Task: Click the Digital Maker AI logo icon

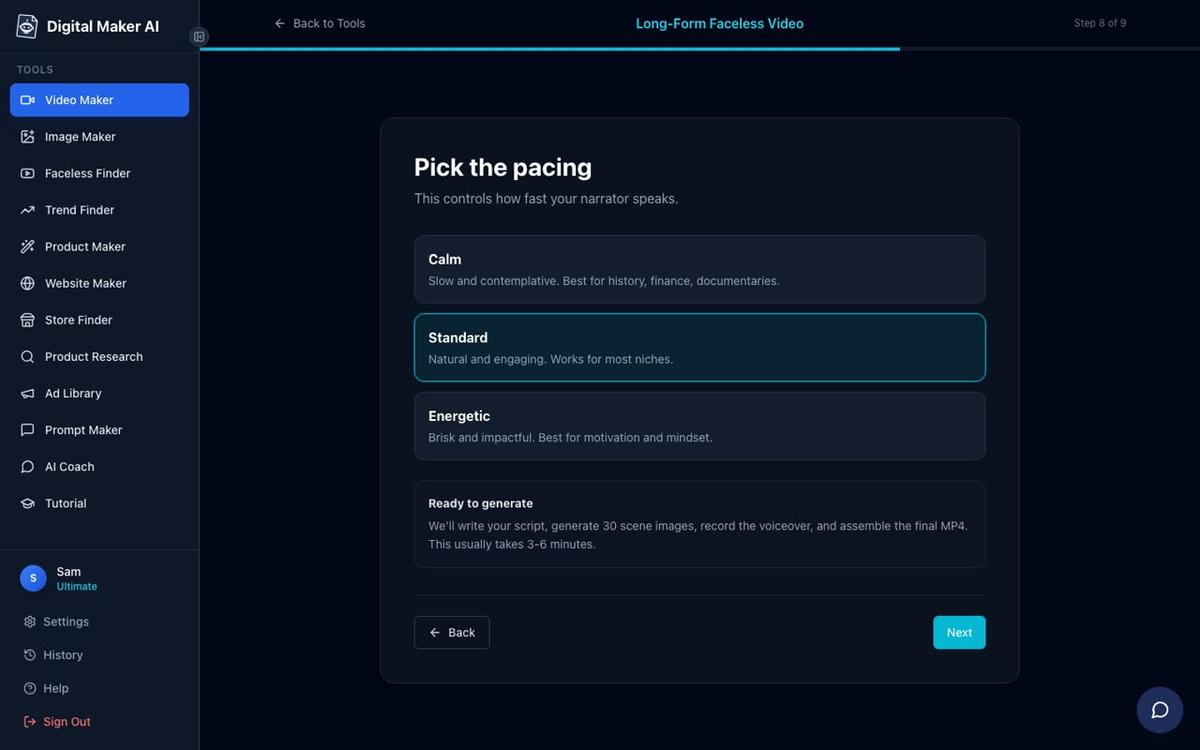Action: [x=27, y=26]
